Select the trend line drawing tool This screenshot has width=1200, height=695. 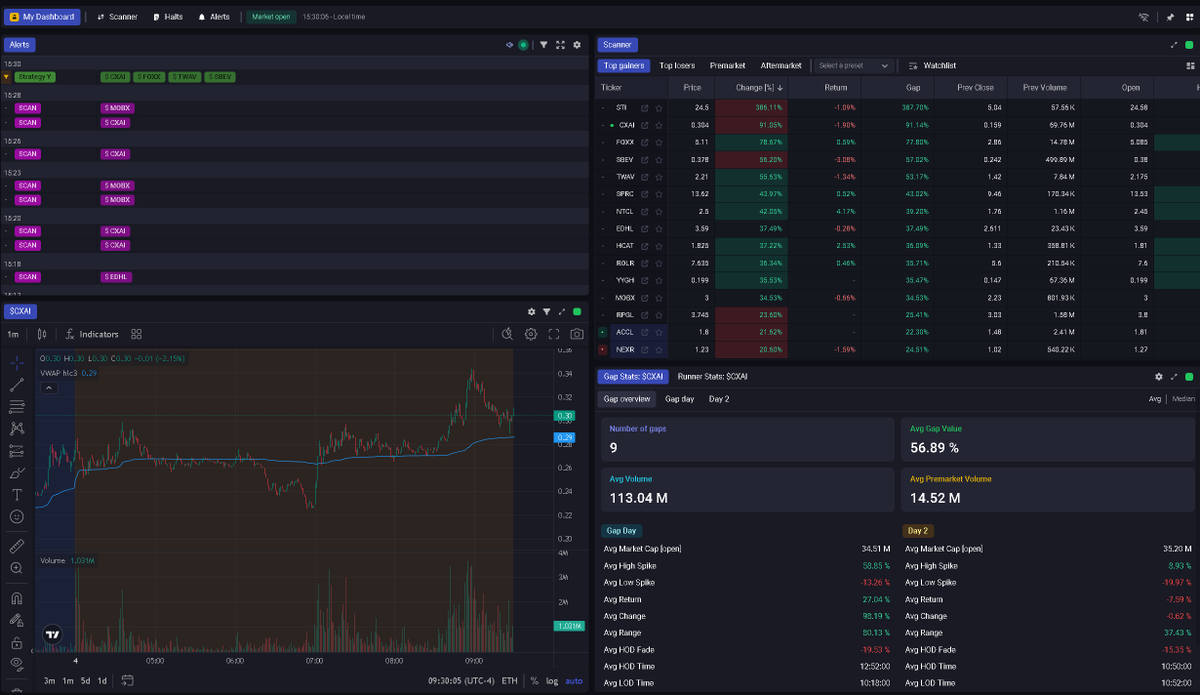click(17, 384)
